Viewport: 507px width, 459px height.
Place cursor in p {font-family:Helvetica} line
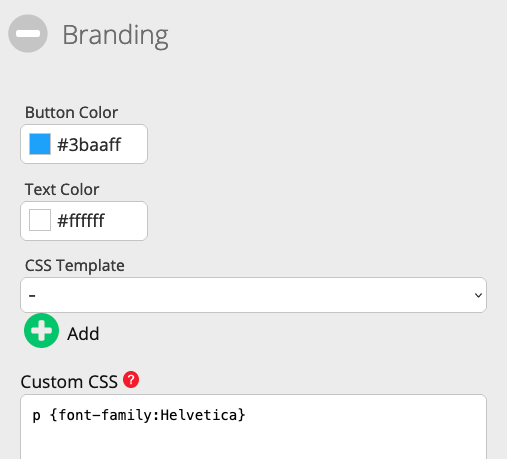click(x=139, y=415)
